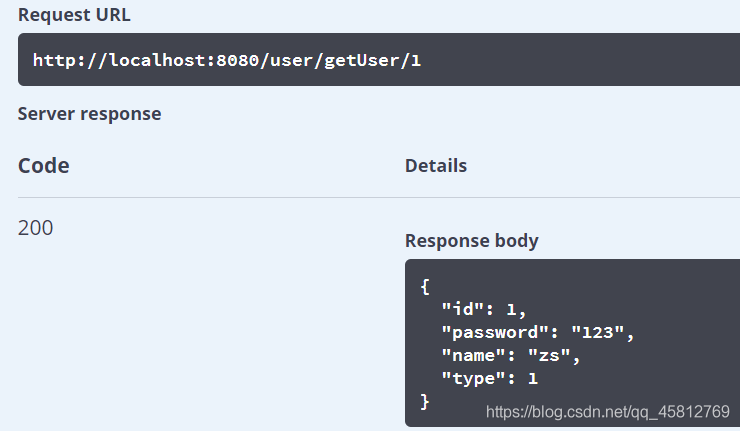The height and width of the screenshot is (431, 740).
Task: Open the blog.csdn.net watermark link
Action: [x=607, y=412]
